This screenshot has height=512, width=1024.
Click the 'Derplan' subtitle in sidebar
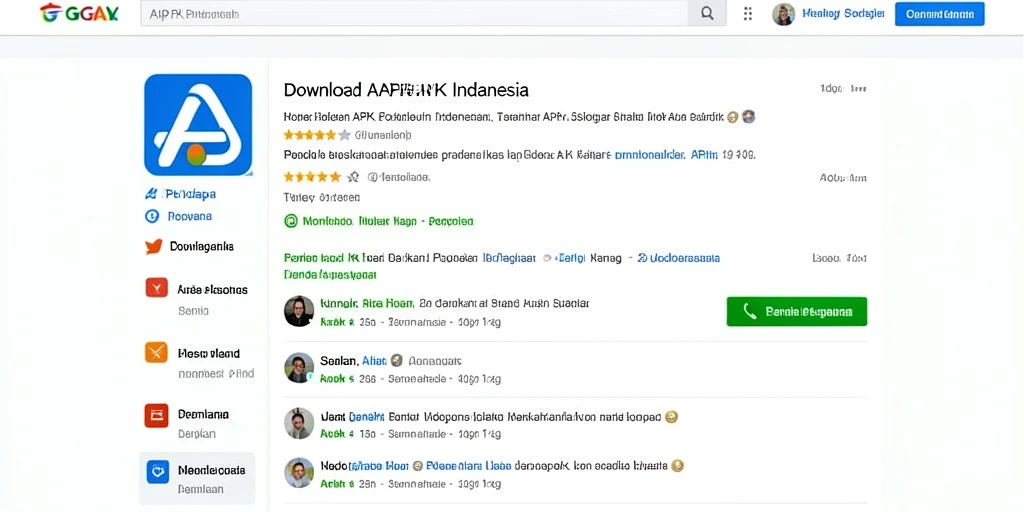click(197, 434)
